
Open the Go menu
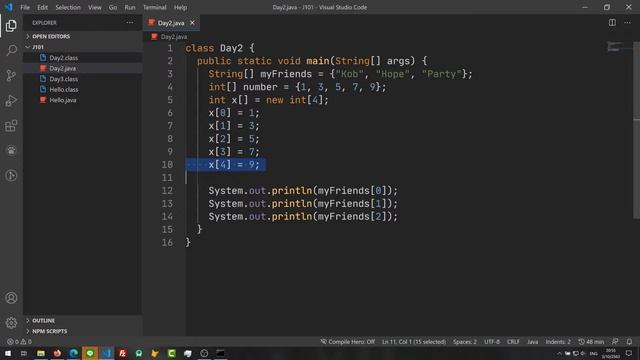[x=113, y=7]
